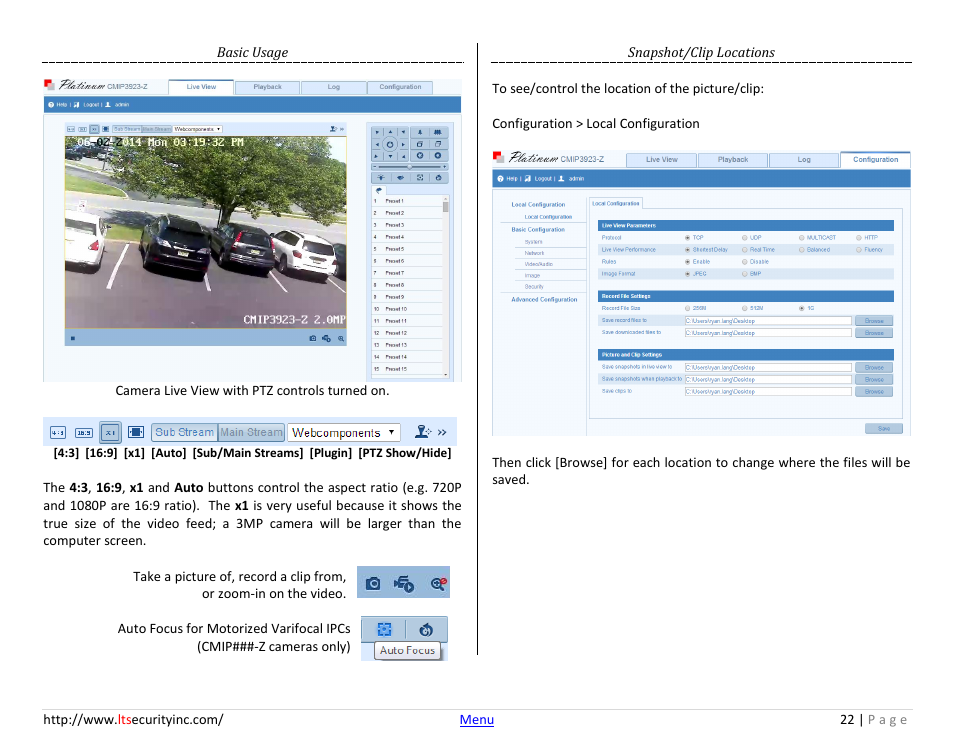This screenshot has height=738, width=954.
Task: Click the PTZ auto-rotate center button
Action: (390, 144)
